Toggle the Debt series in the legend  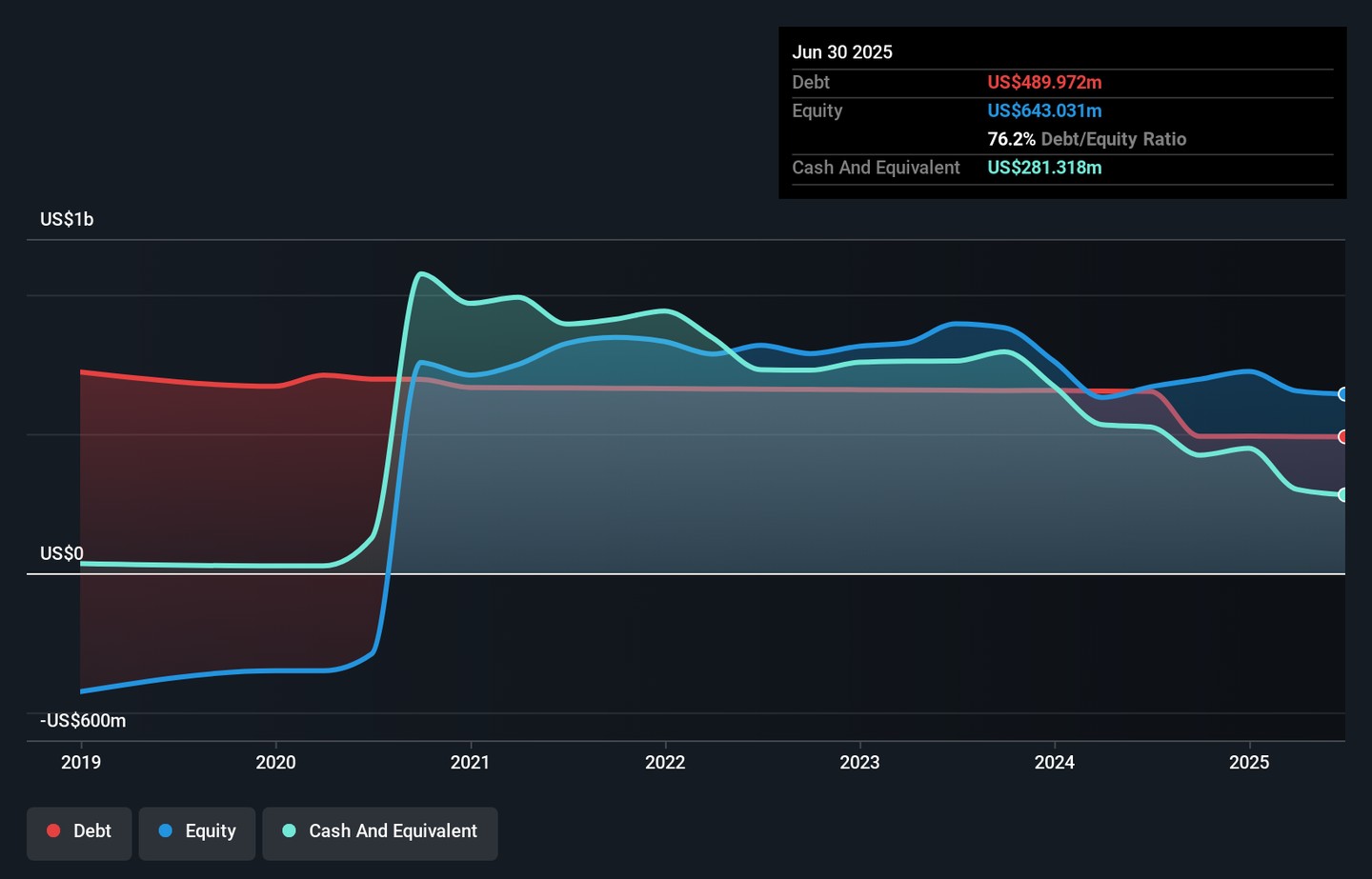79,831
